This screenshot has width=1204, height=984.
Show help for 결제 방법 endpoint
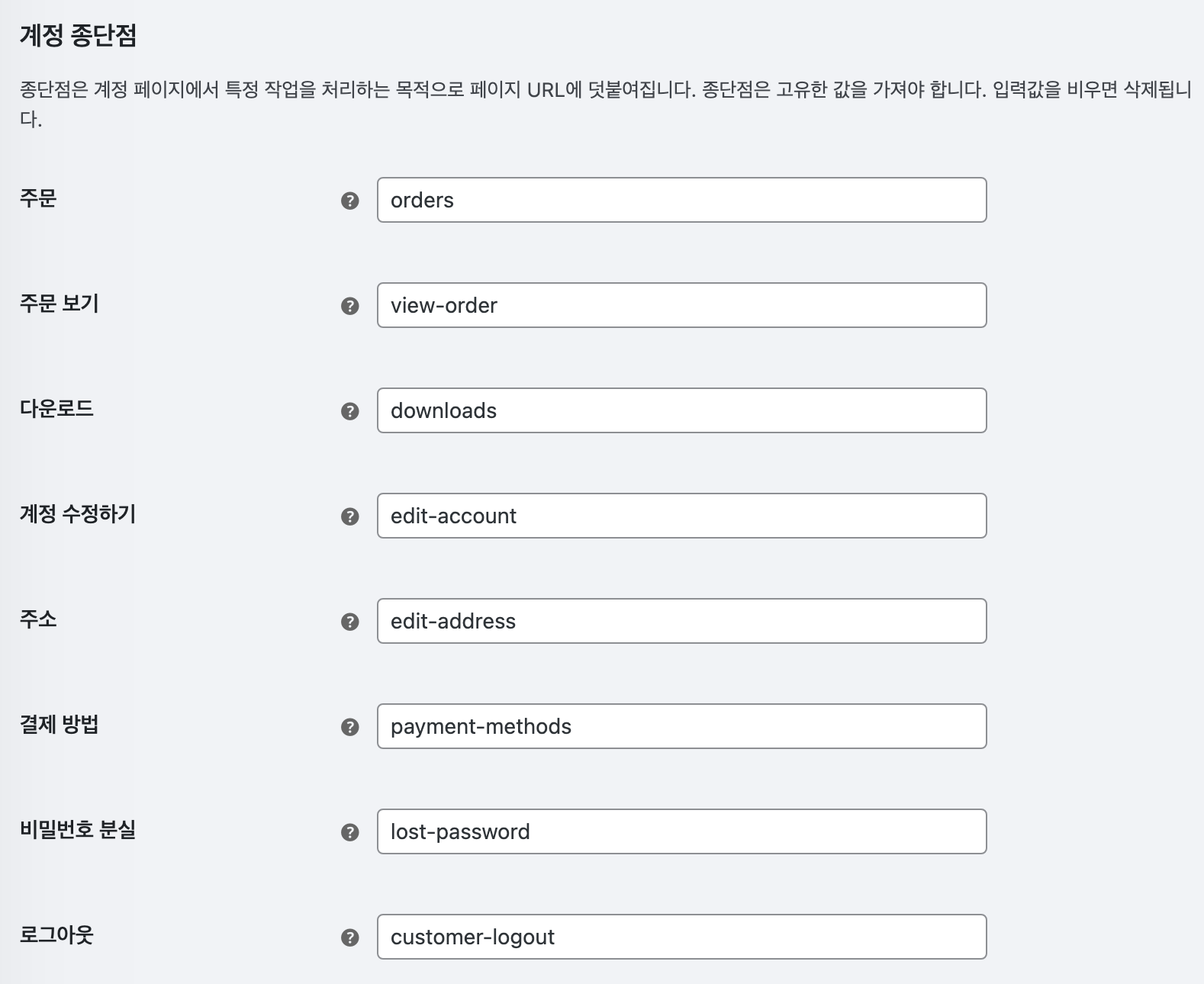349,727
